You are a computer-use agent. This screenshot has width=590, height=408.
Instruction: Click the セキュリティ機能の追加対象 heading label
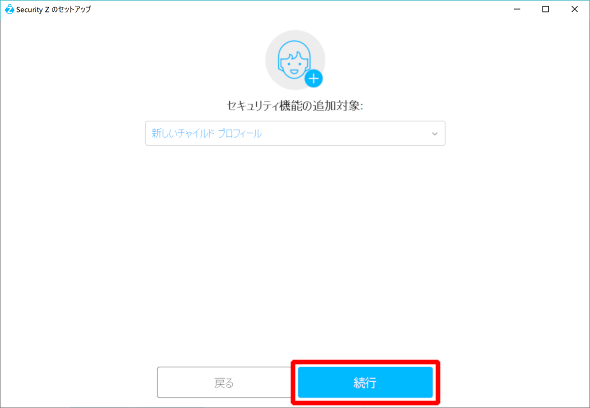click(295, 106)
